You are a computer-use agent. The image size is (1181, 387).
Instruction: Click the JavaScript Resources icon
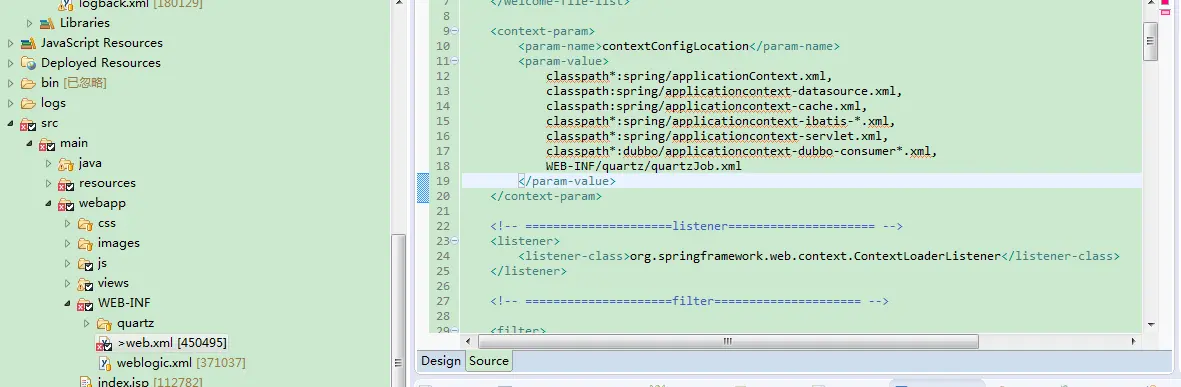29,43
